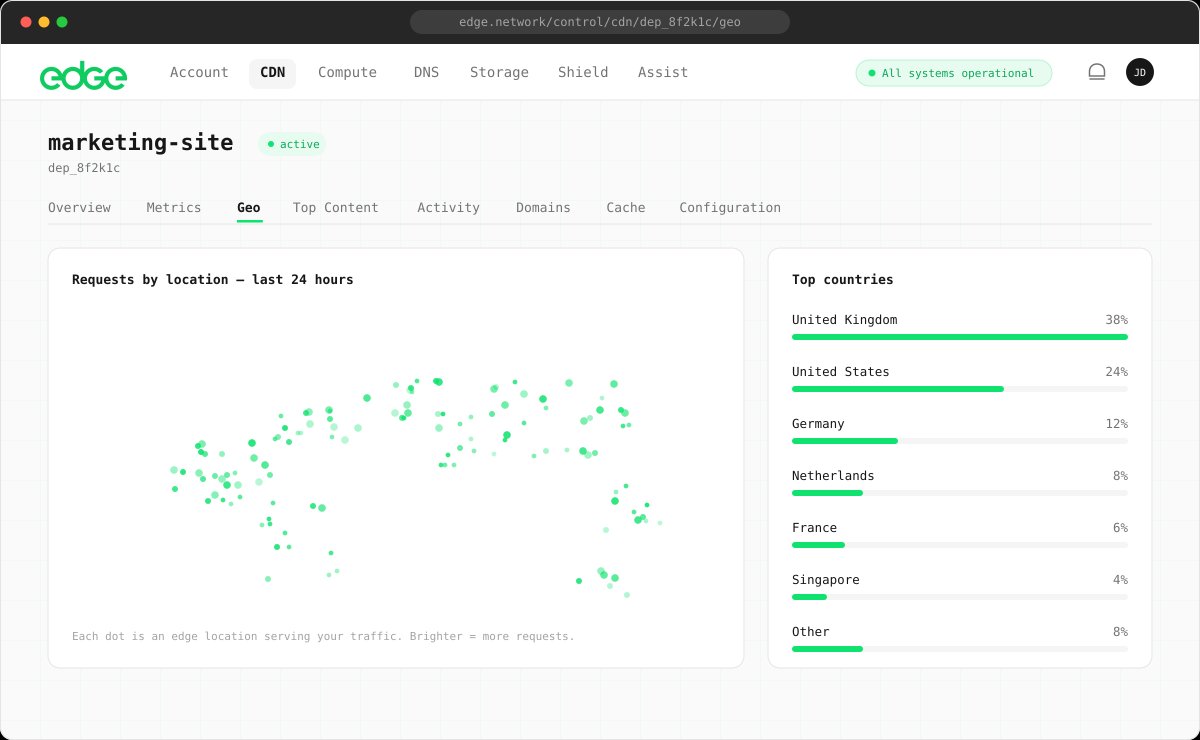
Task: Open the Storage section
Action: click(x=499, y=72)
